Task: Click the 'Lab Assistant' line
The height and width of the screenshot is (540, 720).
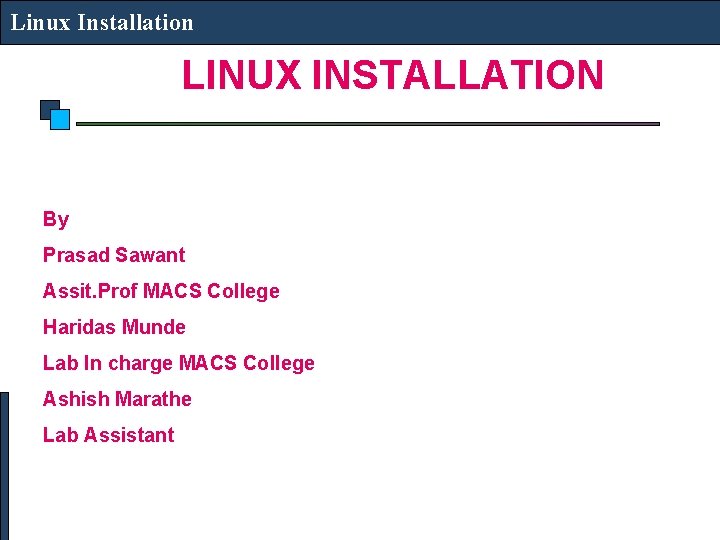Action: point(108,435)
